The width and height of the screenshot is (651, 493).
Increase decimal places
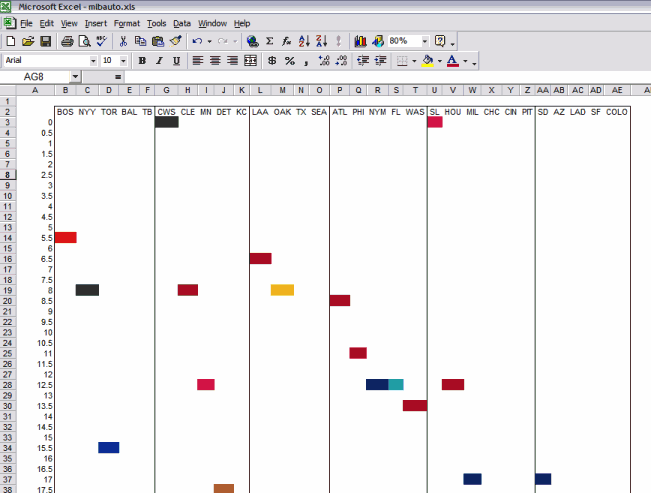[324, 61]
